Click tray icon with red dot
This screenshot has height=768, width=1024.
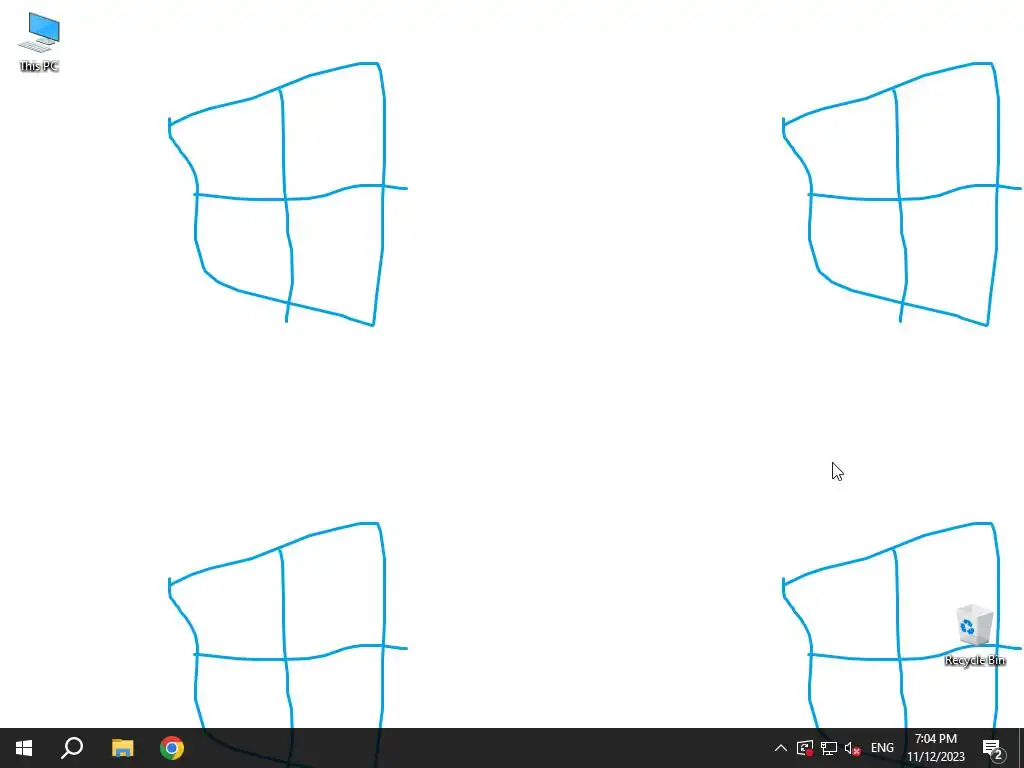(x=805, y=748)
